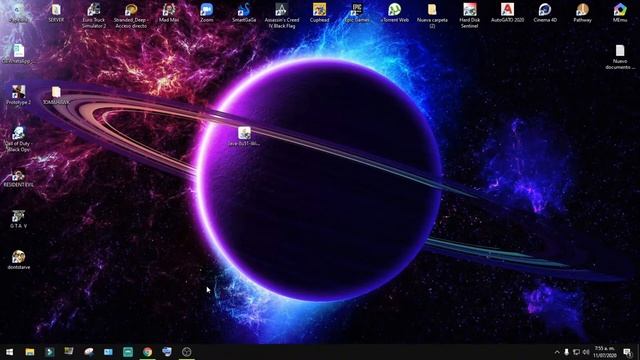Select the SmartGaGa emulator shortcut

coord(244,13)
